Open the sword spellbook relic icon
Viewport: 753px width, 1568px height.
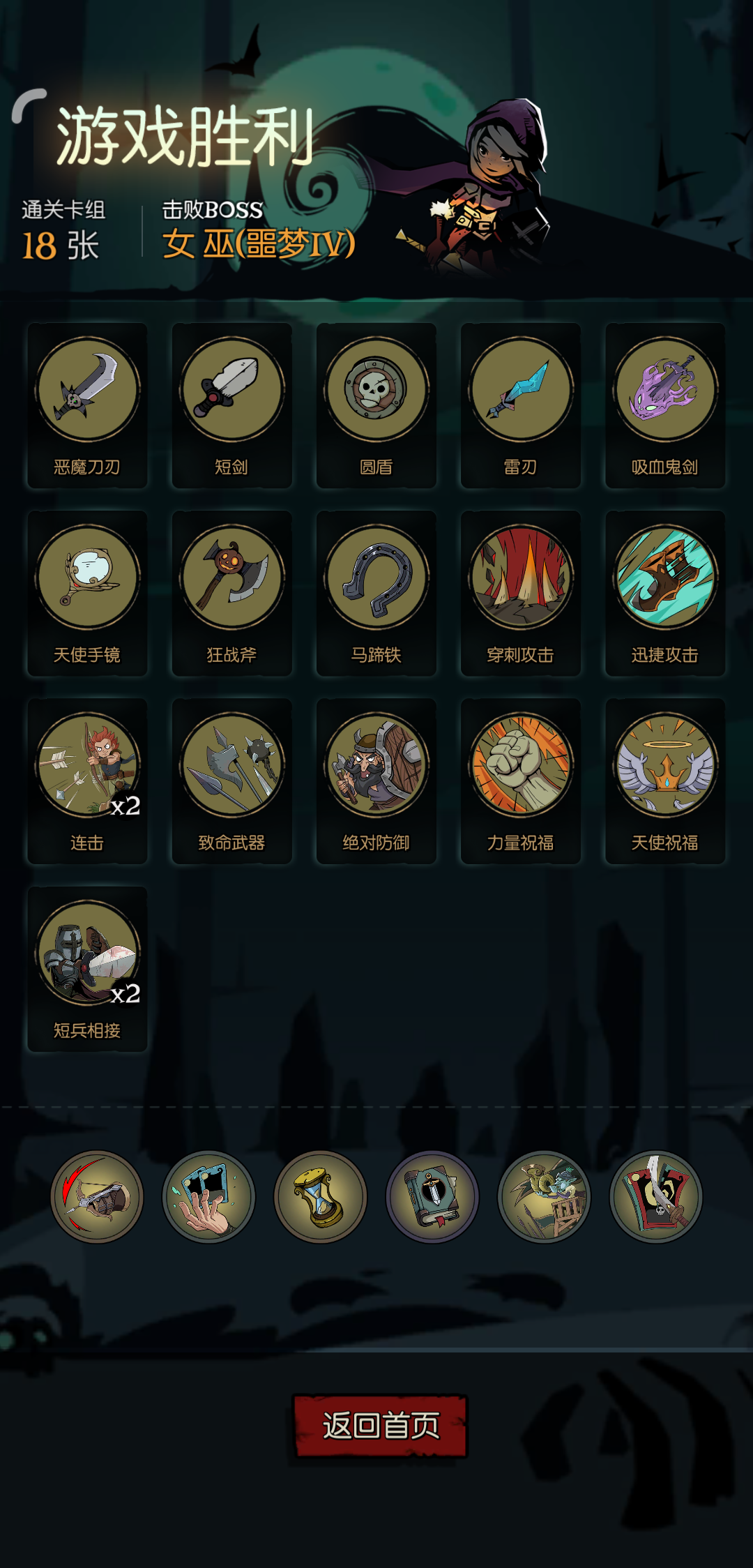(x=432, y=1197)
